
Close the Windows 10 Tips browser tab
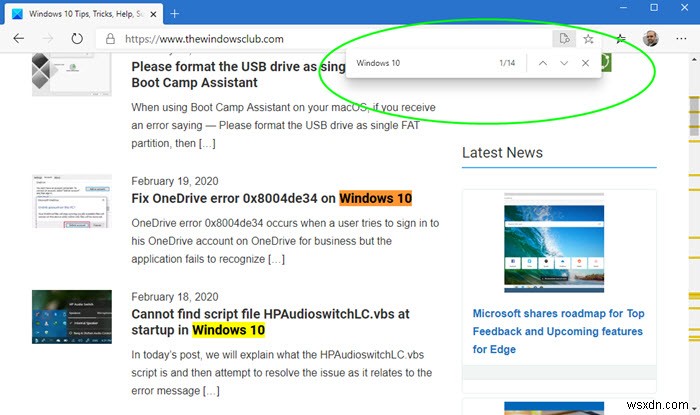pyautogui.click(x=153, y=14)
